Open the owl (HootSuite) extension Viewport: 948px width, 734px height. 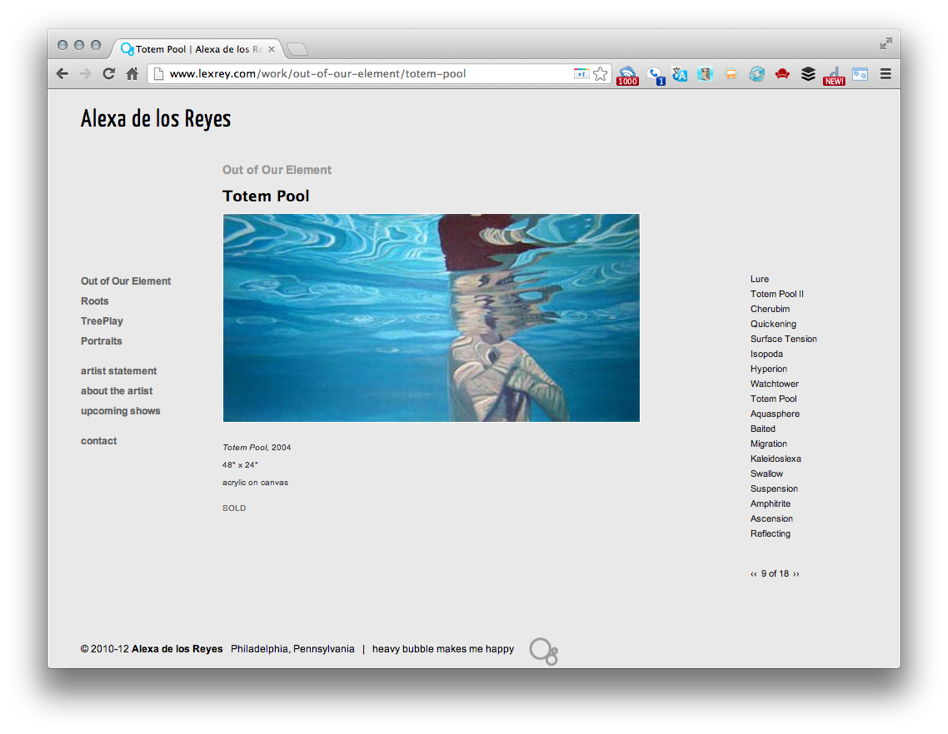(x=705, y=74)
